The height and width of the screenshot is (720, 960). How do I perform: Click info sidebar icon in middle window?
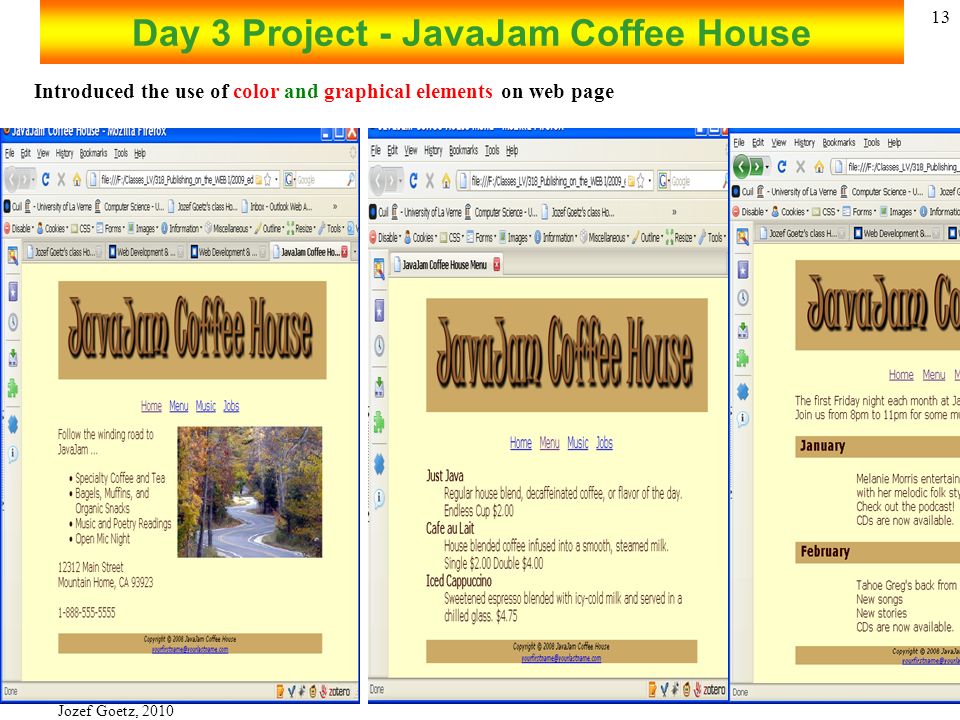point(379,498)
